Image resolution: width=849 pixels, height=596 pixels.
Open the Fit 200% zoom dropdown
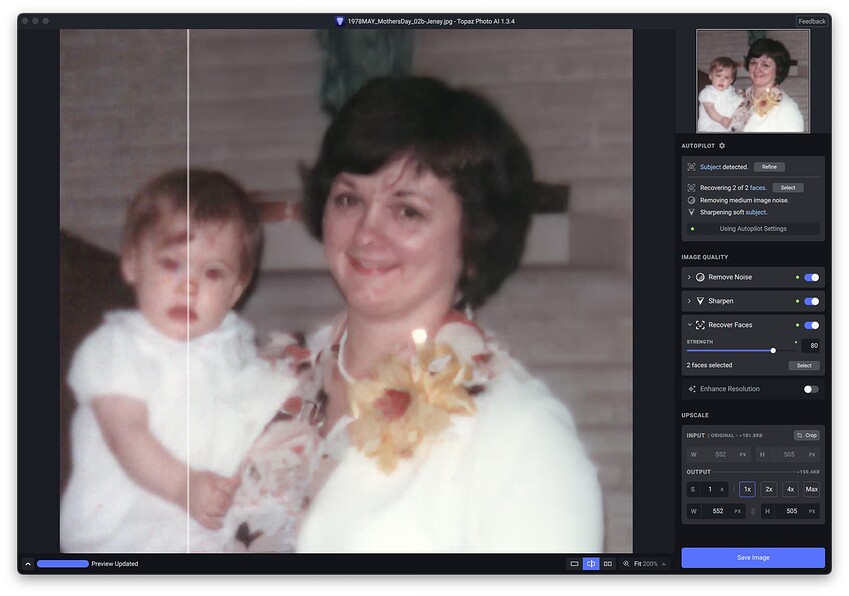pos(650,564)
